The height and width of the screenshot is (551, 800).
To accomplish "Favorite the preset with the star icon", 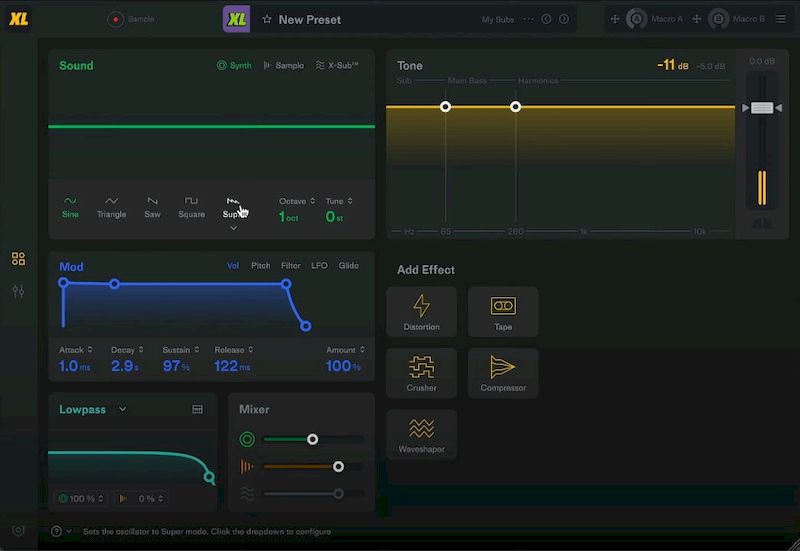I will click(x=267, y=19).
